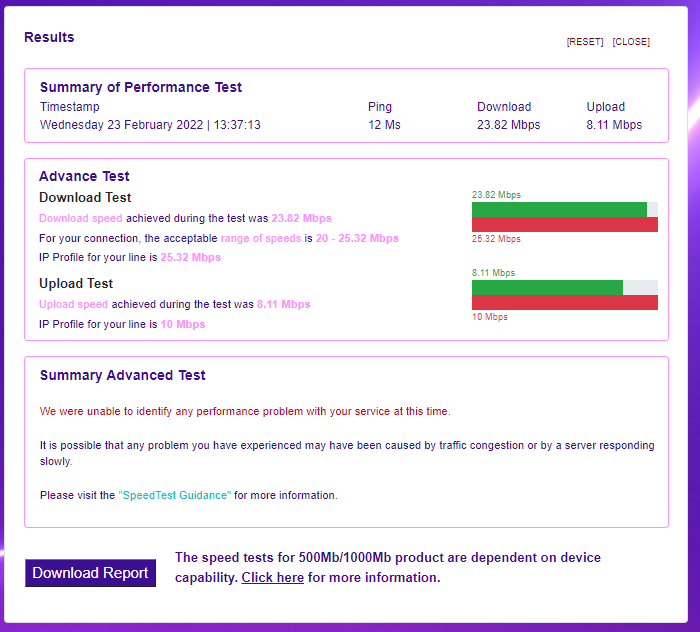Click the 8.11 Mbps upload summary value
Image resolution: width=700 pixels, height=632 pixels.
[614, 125]
